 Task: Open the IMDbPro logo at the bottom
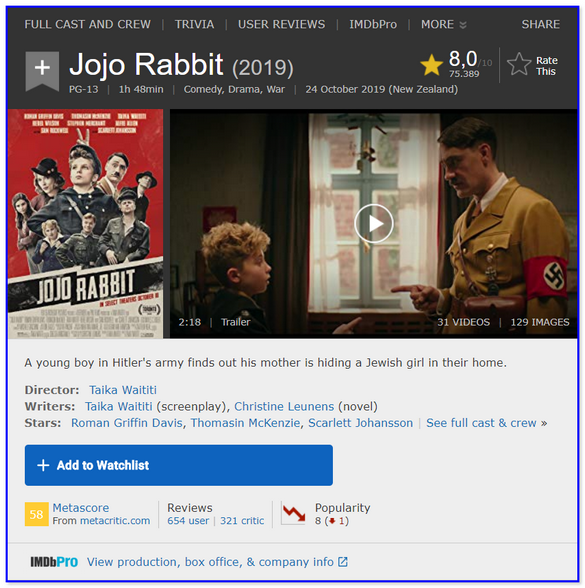[x=54, y=562]
